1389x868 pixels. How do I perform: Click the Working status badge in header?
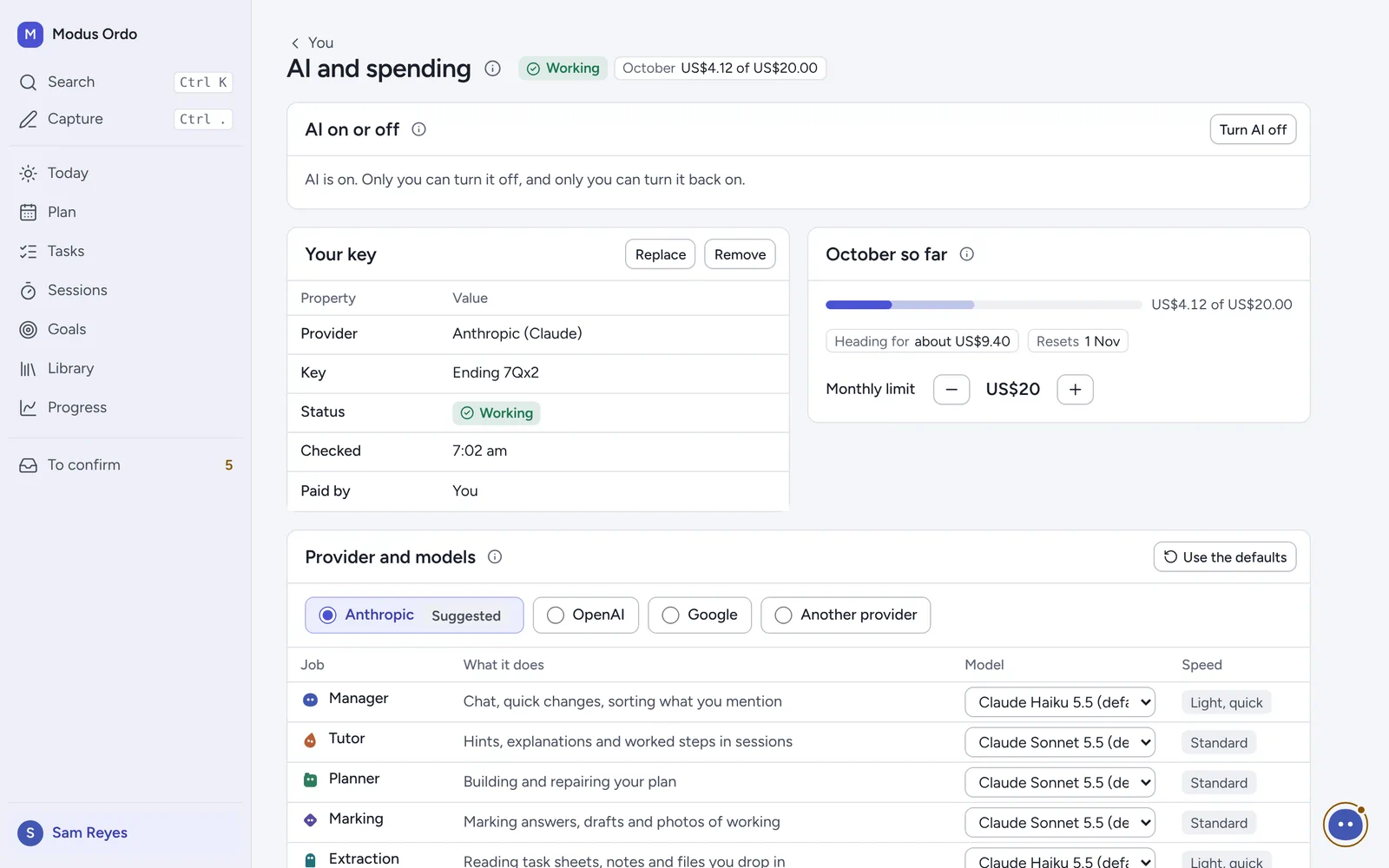(x=563, y=69)
